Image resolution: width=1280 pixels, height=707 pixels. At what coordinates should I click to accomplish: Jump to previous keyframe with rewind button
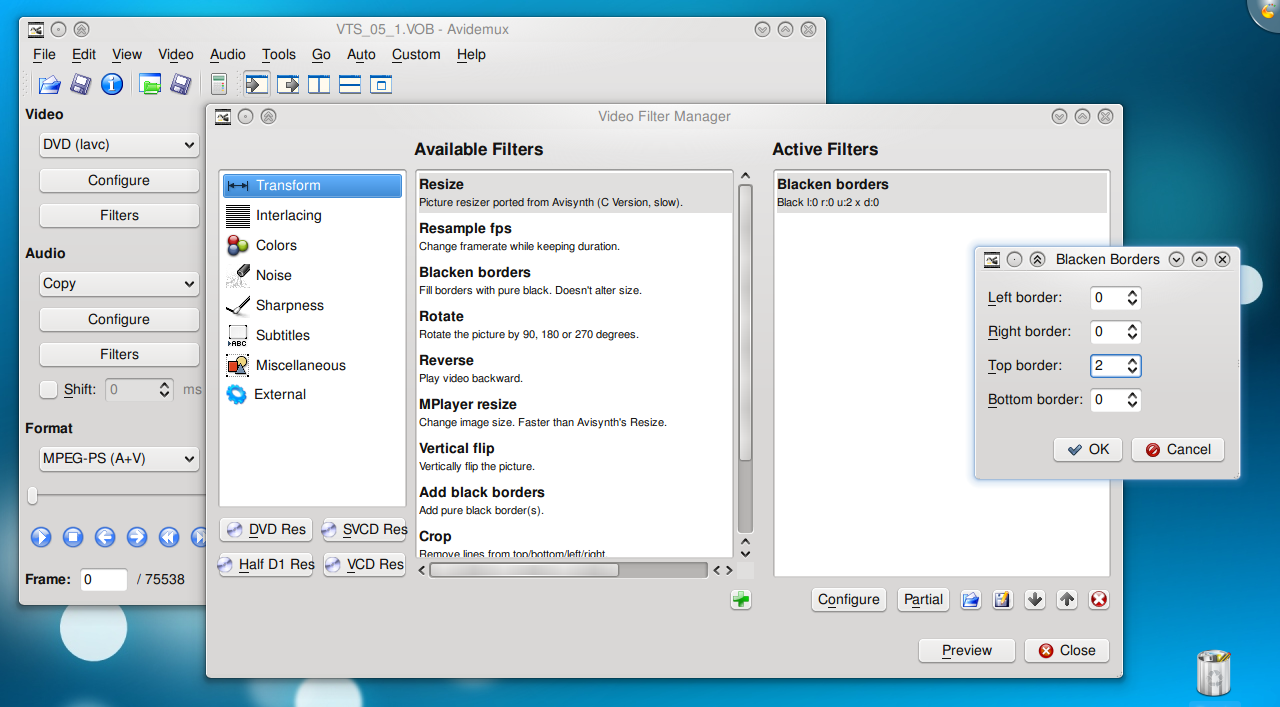pos(169,537)
